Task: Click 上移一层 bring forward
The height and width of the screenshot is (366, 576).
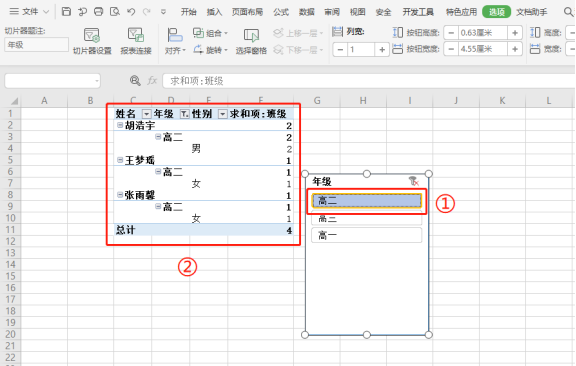Action: pyautogui.click(x=298, y=33)
